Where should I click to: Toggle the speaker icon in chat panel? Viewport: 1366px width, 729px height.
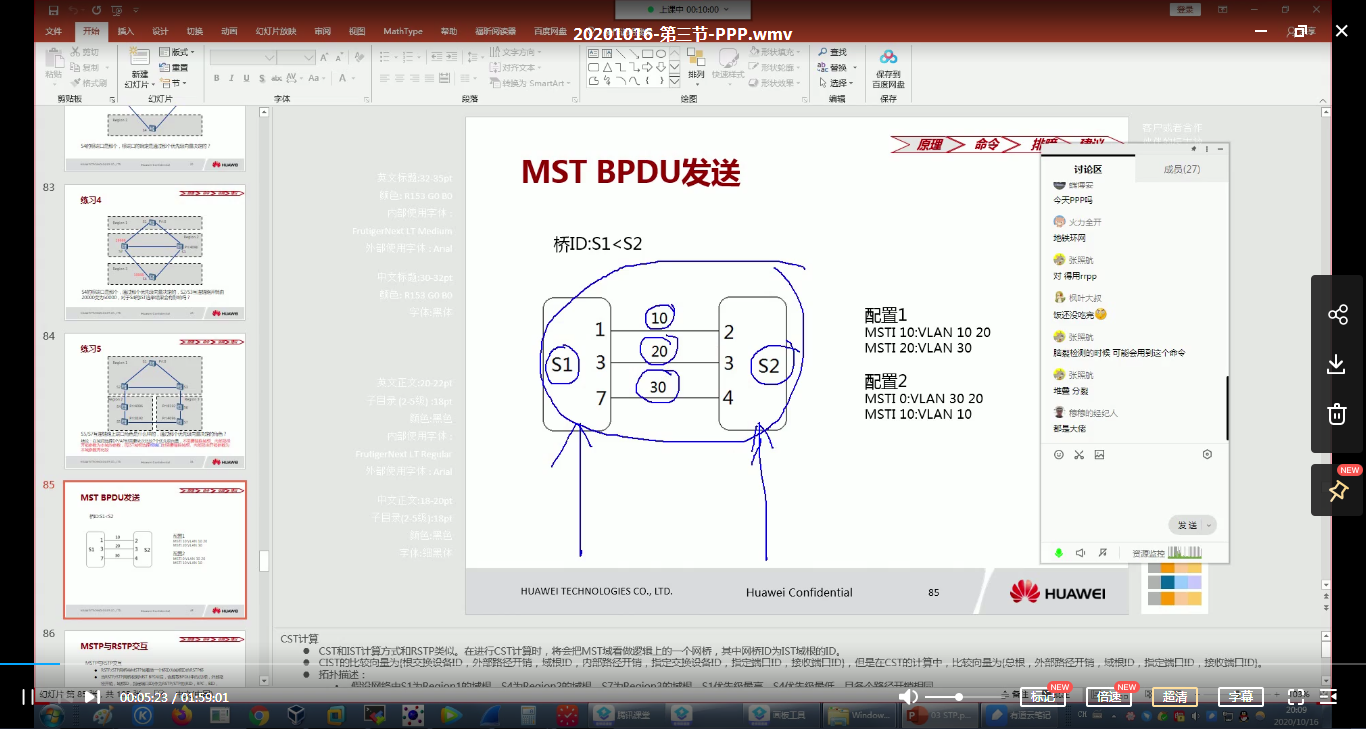click(1080, 552)
